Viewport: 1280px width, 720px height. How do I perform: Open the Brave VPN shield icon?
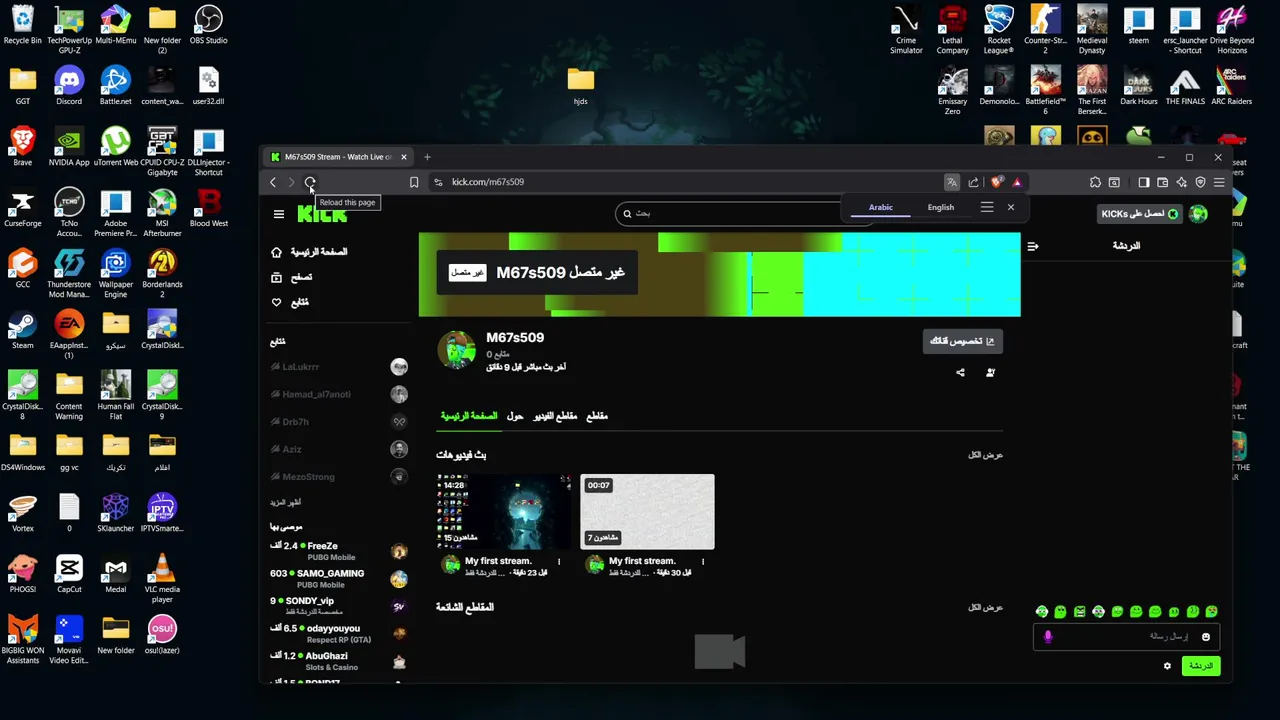1200,182
